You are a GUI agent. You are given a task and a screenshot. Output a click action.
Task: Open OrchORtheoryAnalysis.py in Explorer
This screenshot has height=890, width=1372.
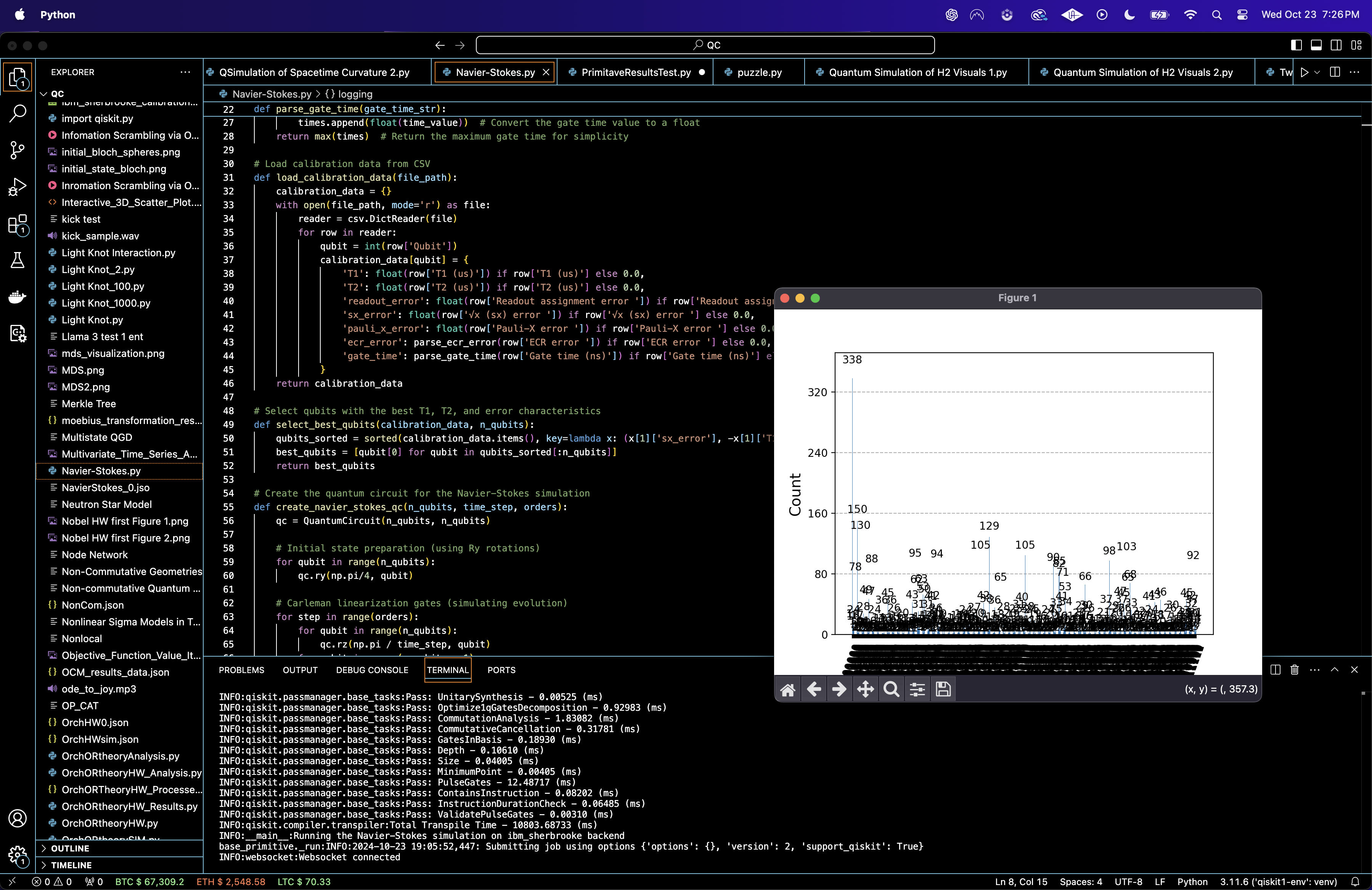coord(120,756)
